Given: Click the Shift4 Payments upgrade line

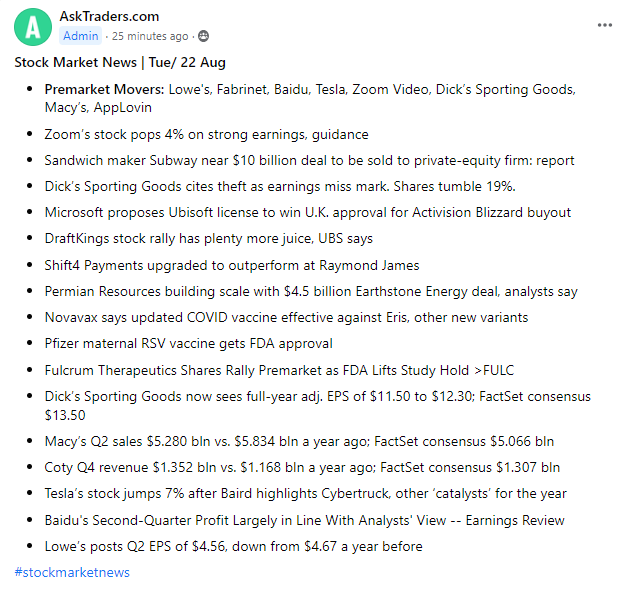Looking at the screenshot, I should pos(231,265).
